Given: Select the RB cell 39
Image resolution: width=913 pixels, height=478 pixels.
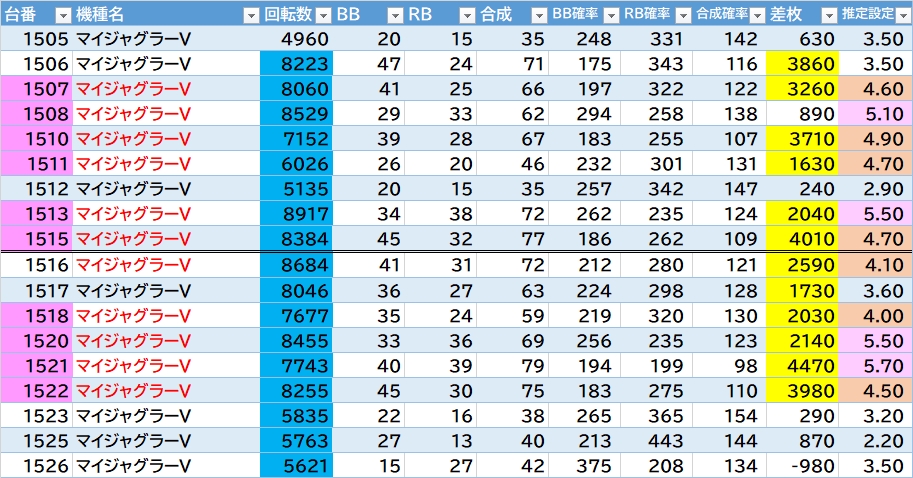Looking at the screenshot, I should click(x=440, y=366).
